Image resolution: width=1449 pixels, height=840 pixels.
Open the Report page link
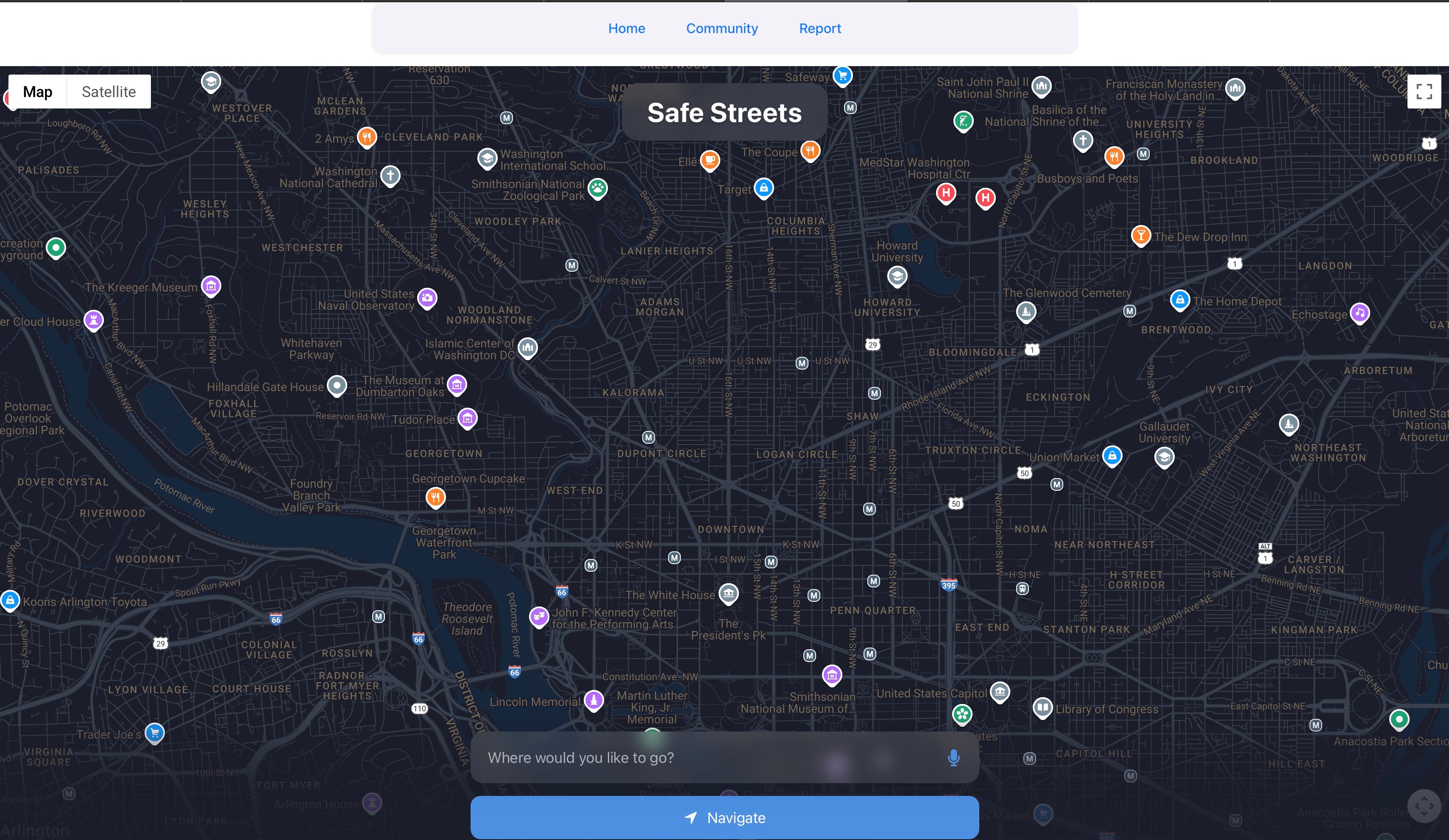click(x=819, y=28)
